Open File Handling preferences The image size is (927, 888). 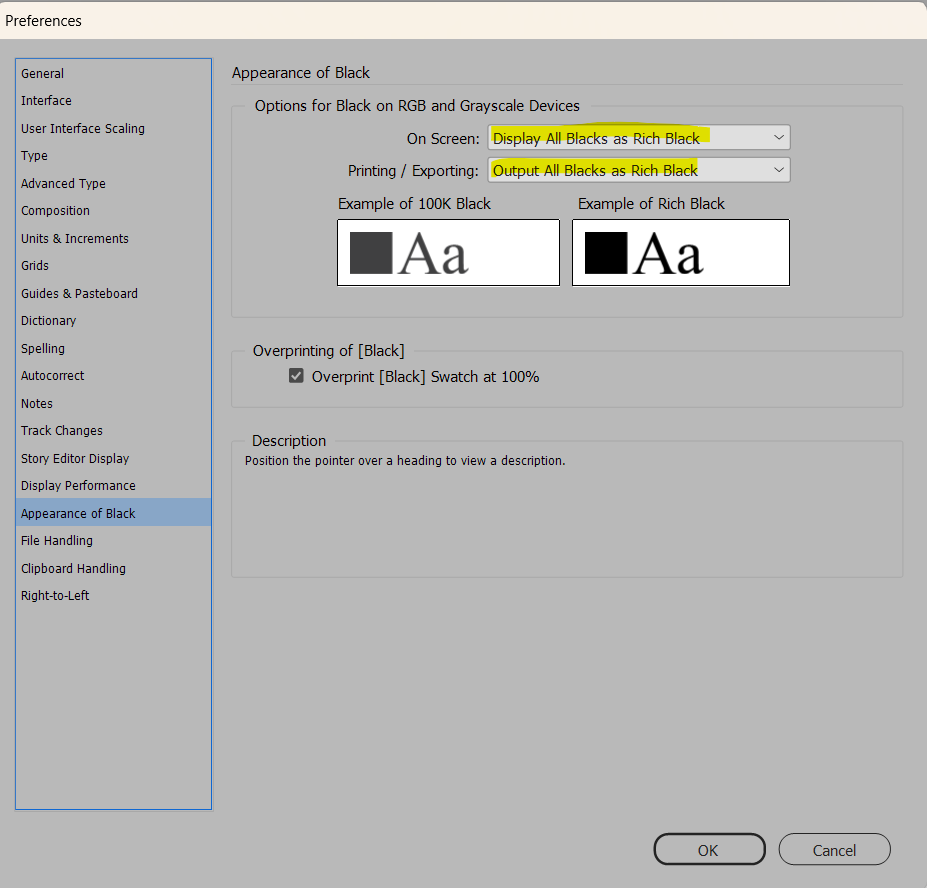coord(113,540)
